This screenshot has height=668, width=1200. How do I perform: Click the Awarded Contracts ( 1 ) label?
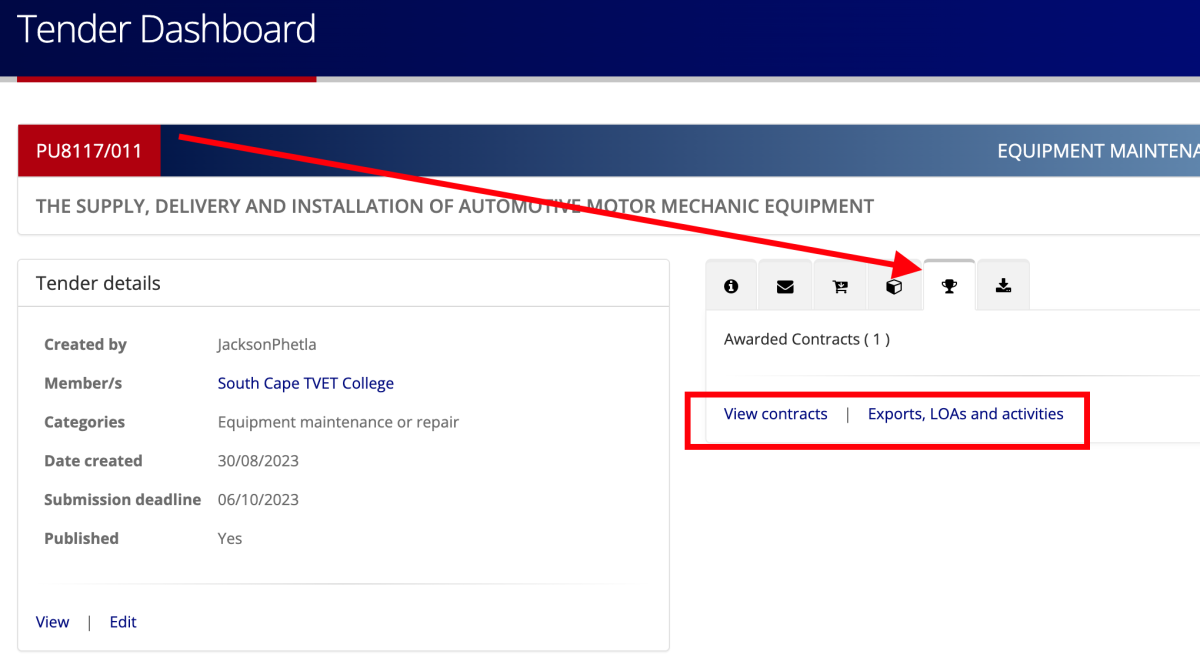pyautogui.click(x=806, y=339)
